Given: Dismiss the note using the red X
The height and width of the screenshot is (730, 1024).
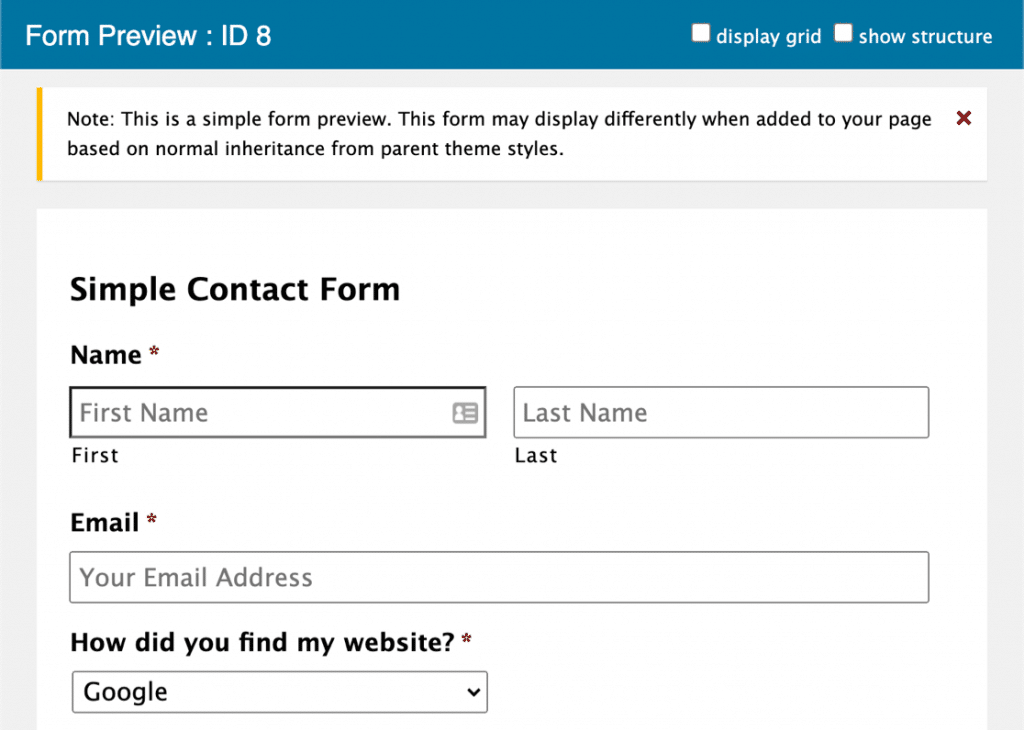Looking at the screenshot, I should tap(963, 118).
